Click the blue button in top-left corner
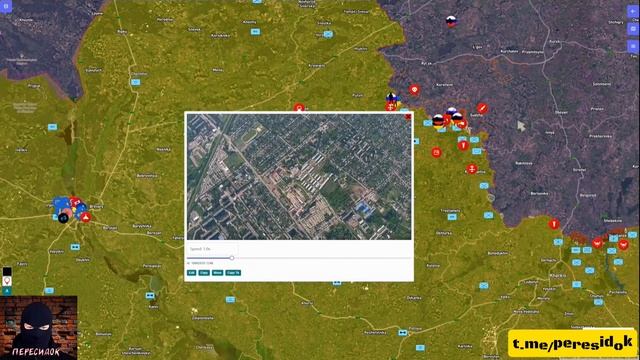The image size is (640, 360). pyautogui.click(x=6, y=6)
